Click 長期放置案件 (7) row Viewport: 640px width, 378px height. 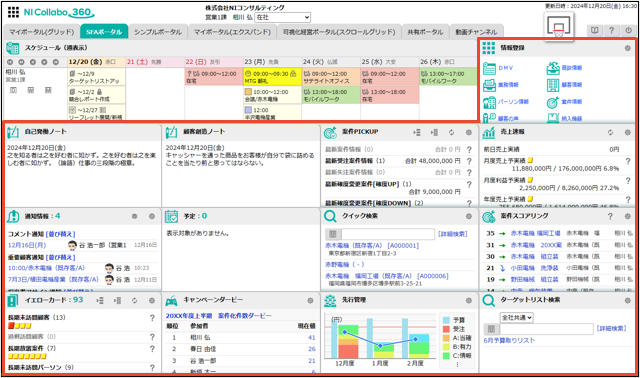pos(32,348)
